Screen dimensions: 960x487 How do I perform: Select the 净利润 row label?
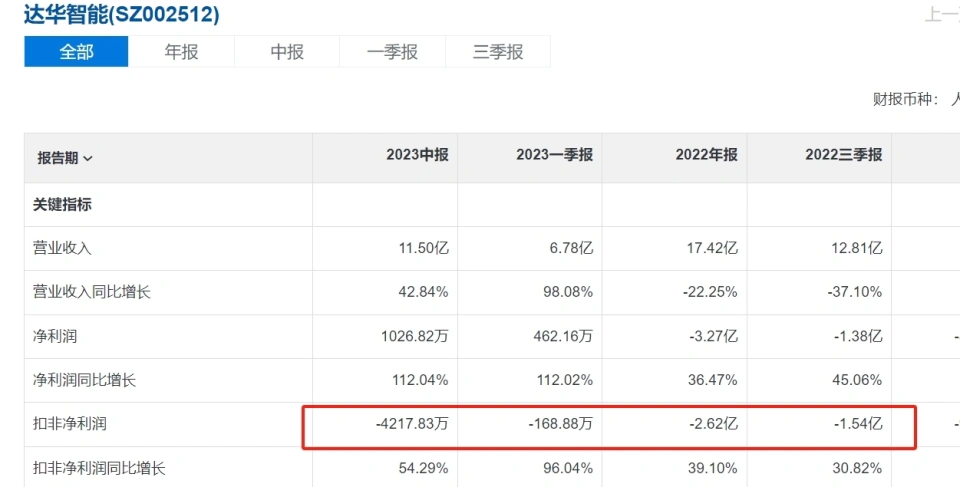pos(55,336)
